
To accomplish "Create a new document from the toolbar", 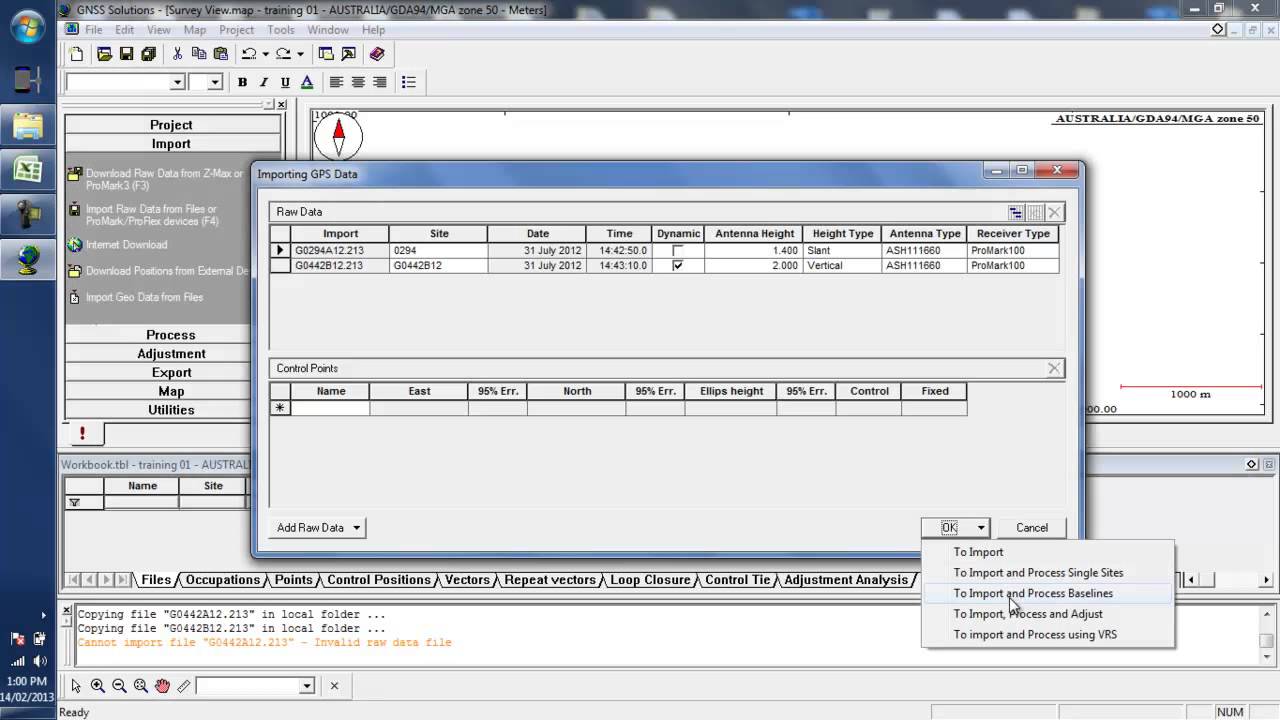I will (77, 54).
